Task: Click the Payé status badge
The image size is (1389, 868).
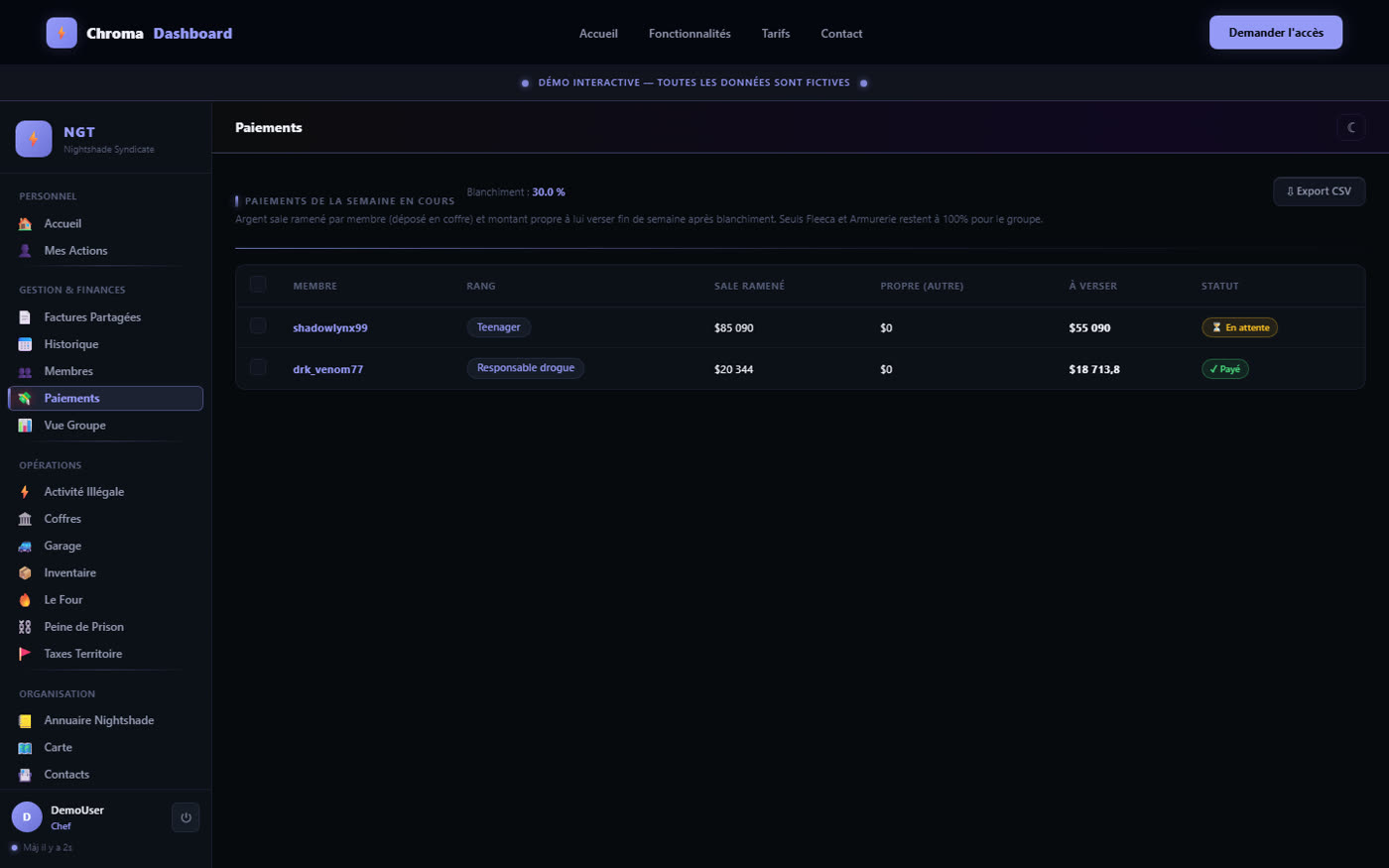Action: point(1225,369)
